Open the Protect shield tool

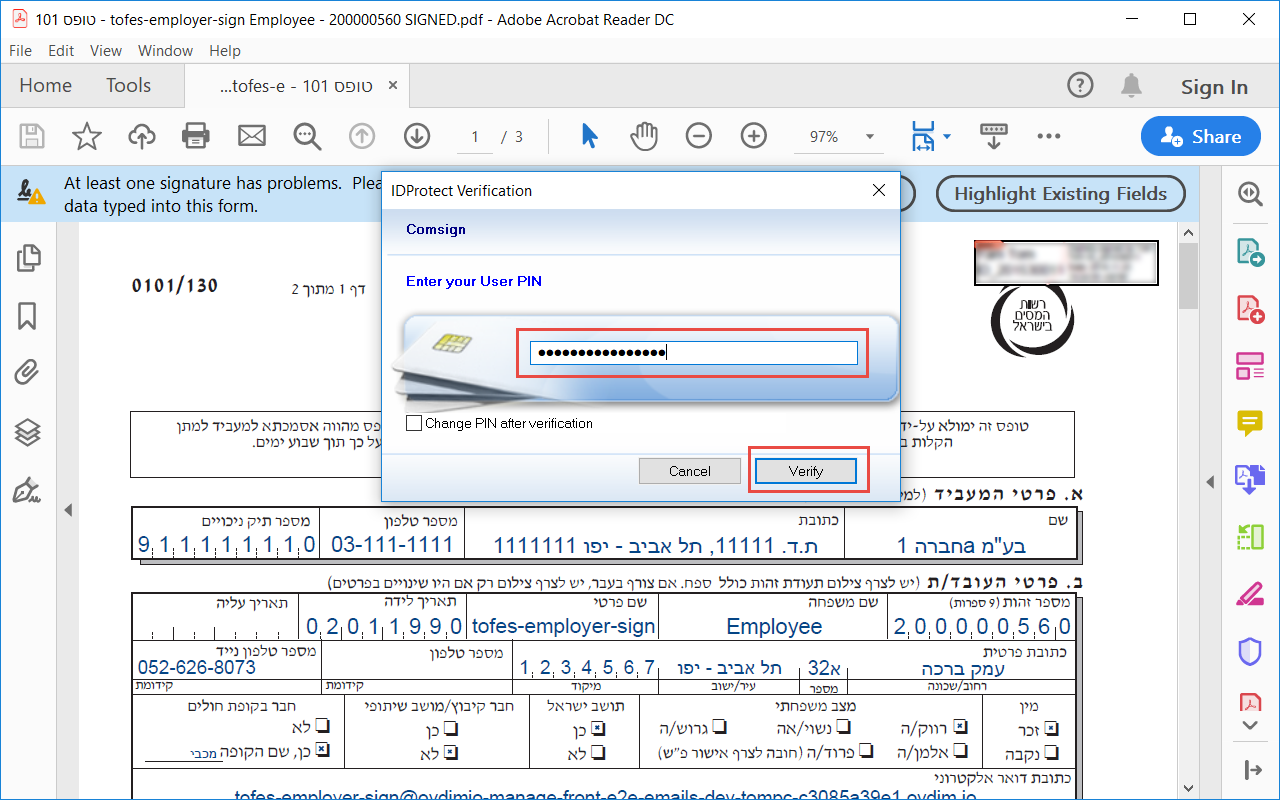(x=1250, y=652)
